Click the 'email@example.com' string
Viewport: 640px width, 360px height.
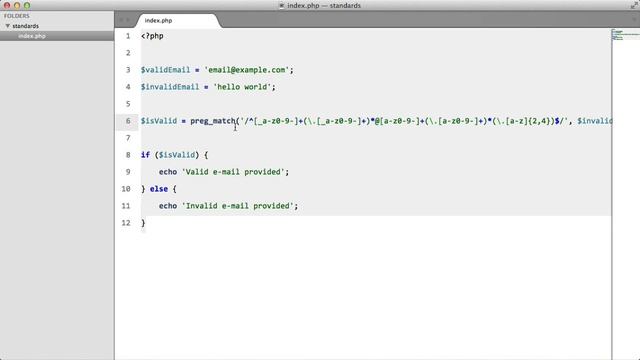[x=247, y=70]
